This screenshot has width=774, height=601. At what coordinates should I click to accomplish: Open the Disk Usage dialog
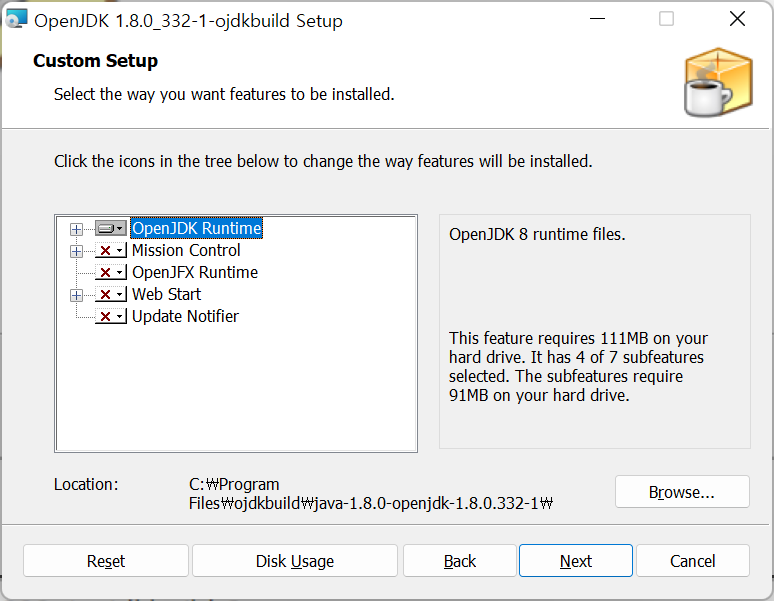pyautogui.click(x=295, y=561)
